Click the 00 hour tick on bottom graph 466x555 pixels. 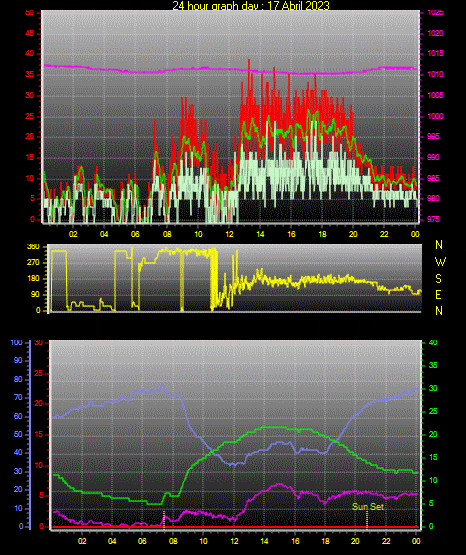coord(416,541)
